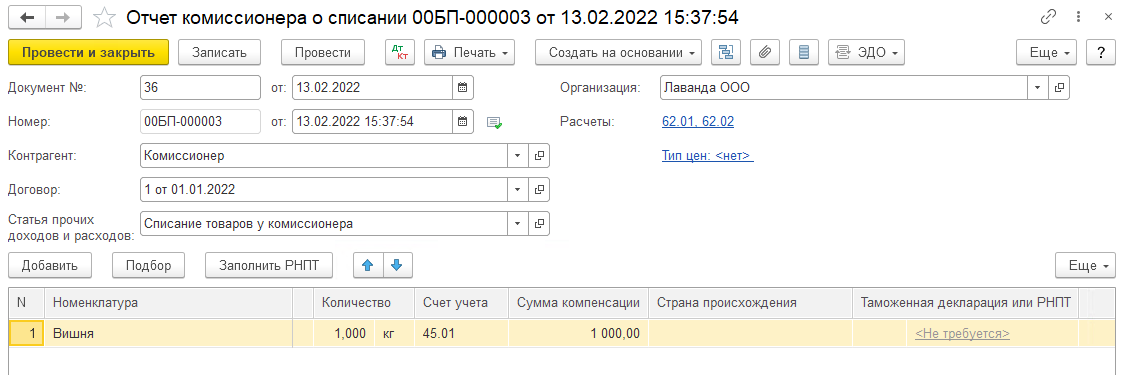Open top Еще menu

point(1047,52)
